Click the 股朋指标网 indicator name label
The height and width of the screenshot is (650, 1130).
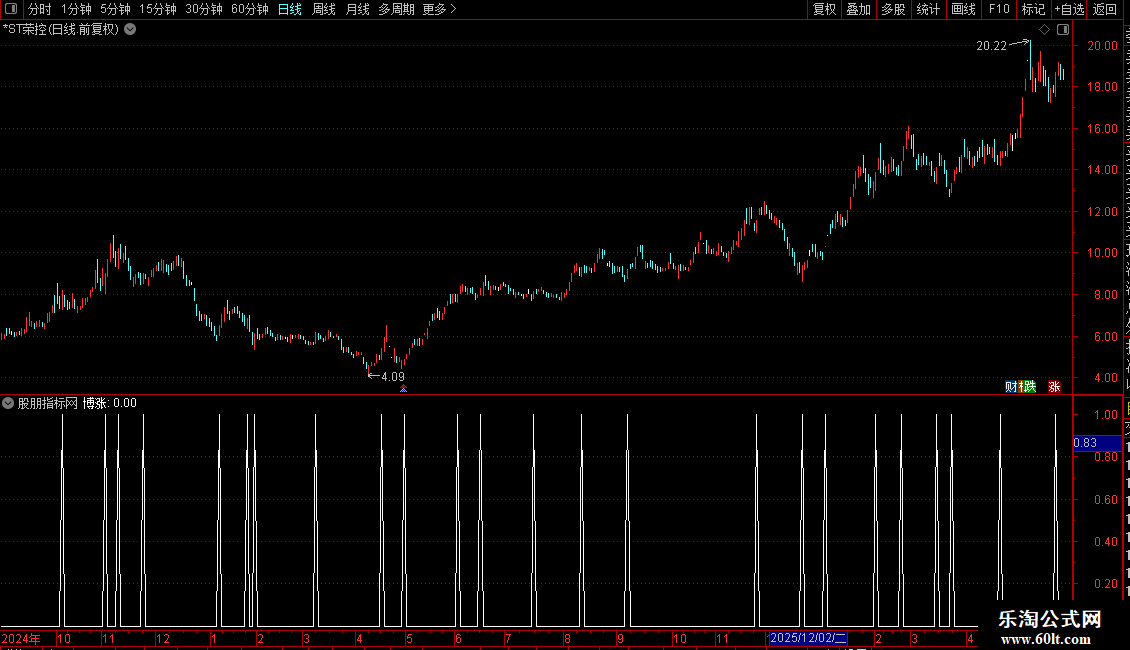(48, 403)
